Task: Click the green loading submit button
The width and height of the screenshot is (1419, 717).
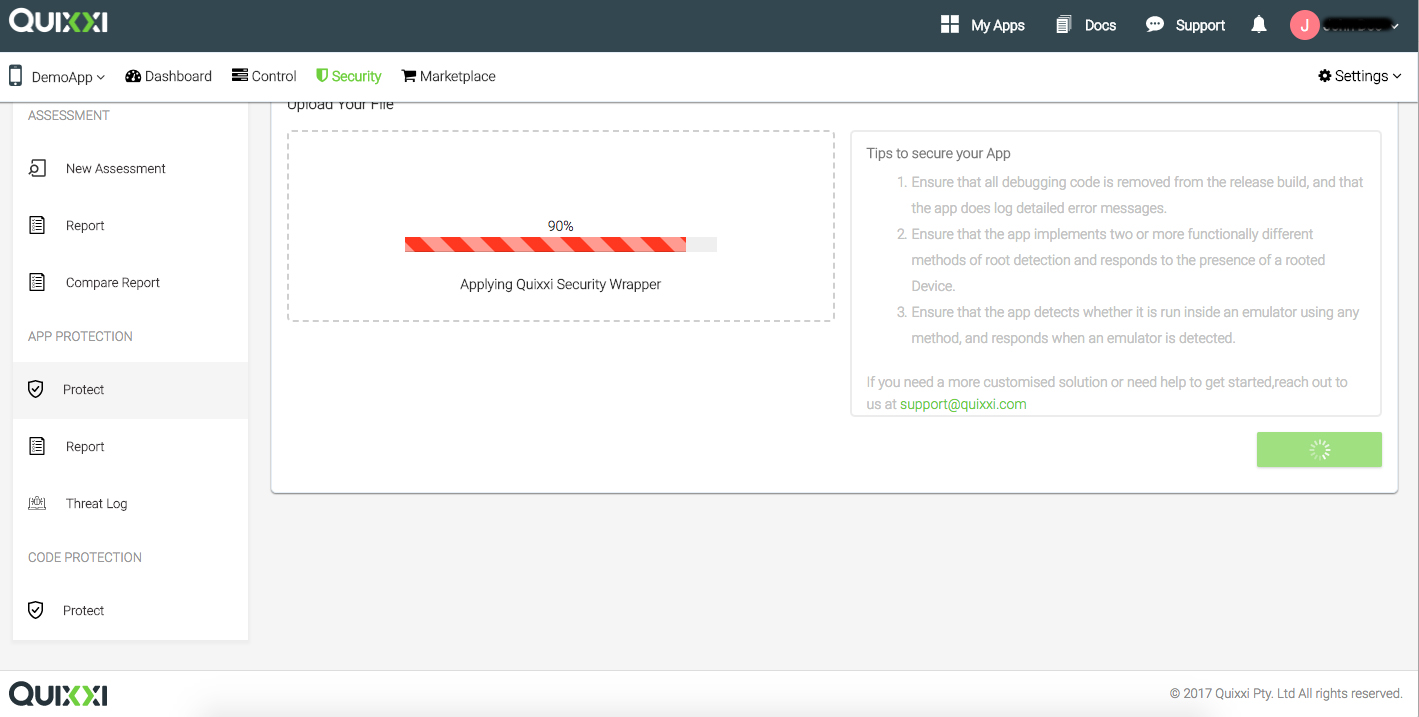Action: pyautogui.click(x=1319, y=450)
